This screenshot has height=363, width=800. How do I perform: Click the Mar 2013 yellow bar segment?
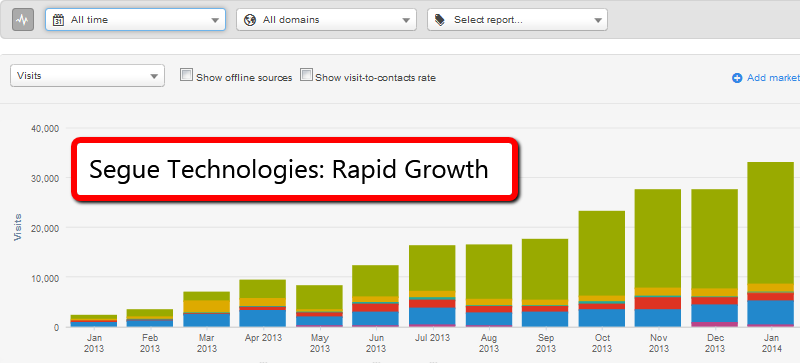(207, 306)
